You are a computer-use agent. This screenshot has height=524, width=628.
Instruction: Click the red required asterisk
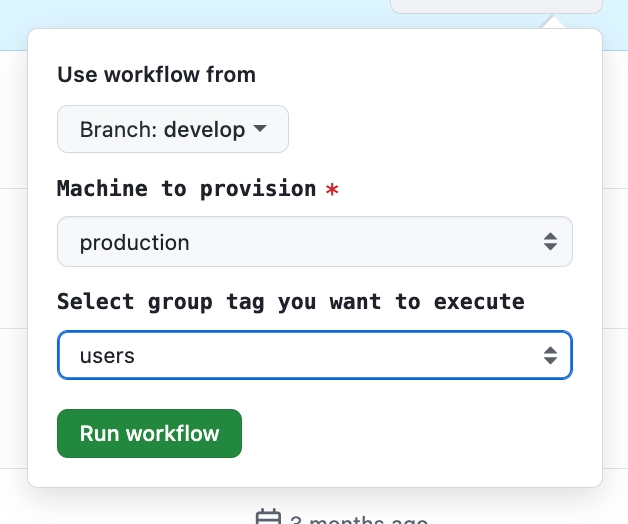332,189
